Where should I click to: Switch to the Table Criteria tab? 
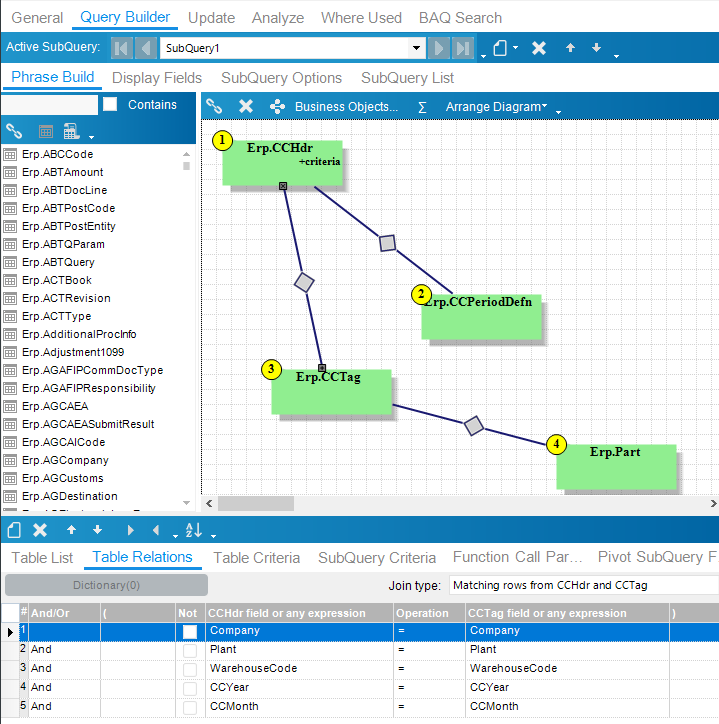(x=256, y=558)
